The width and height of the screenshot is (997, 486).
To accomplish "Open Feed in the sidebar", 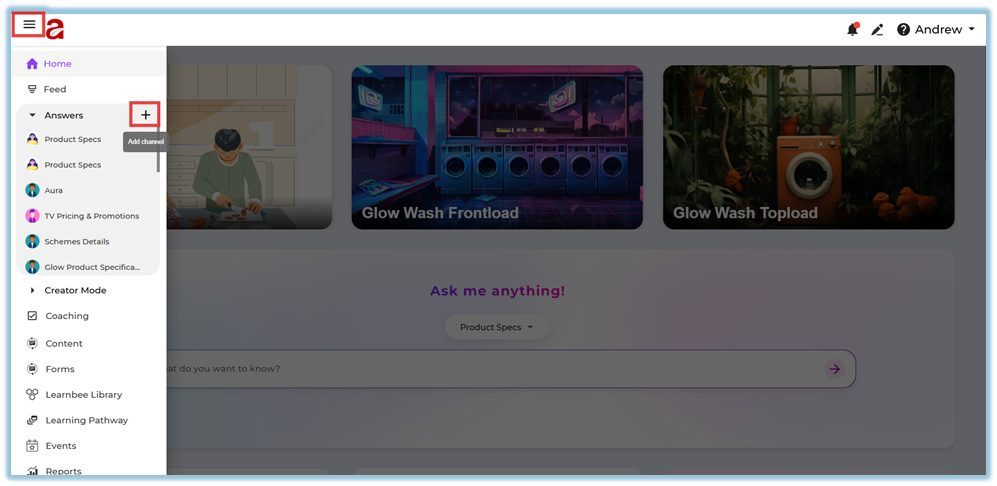I will (x=54, y=89).
